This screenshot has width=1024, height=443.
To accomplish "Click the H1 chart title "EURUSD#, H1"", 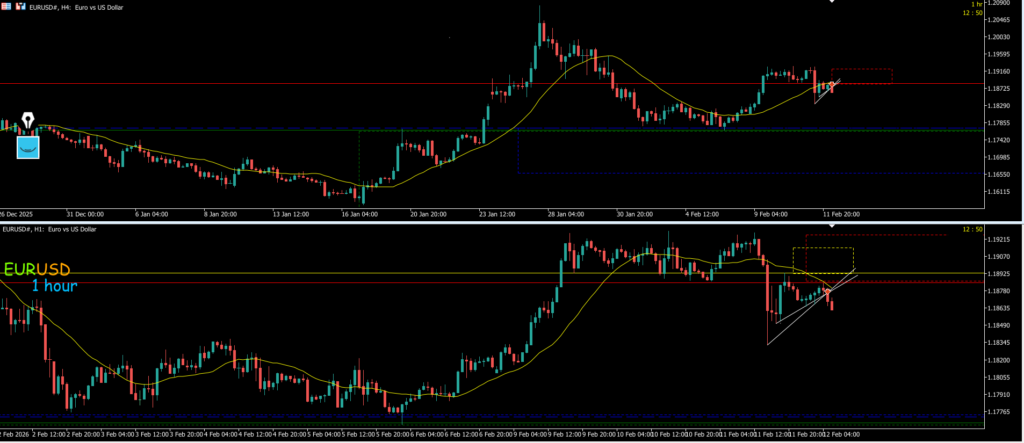I will (50, 230).
